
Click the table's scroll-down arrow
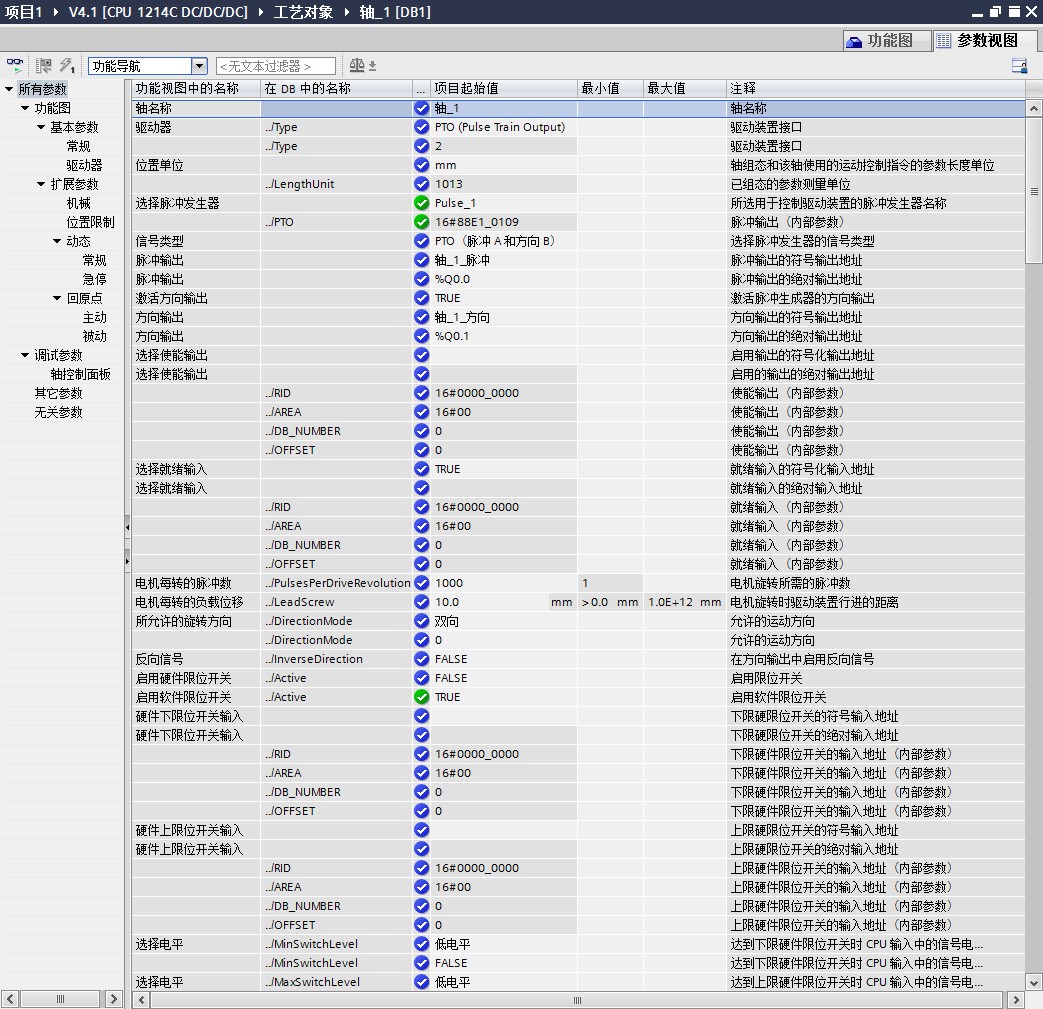(x=1034, y=982)
